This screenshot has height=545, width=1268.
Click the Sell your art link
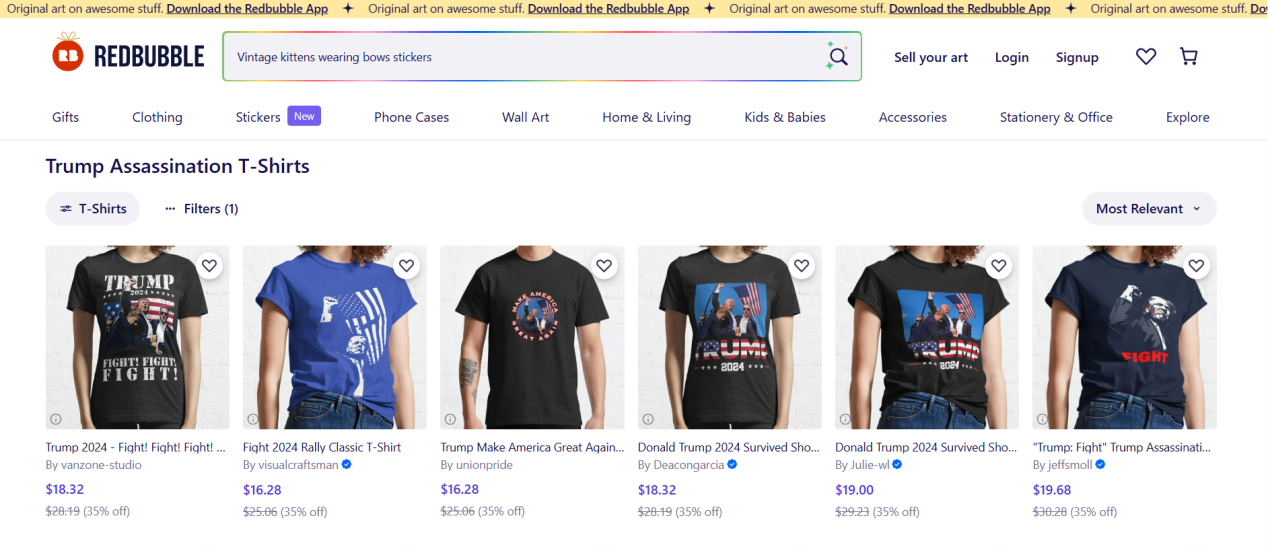click(x=931, y=57)
